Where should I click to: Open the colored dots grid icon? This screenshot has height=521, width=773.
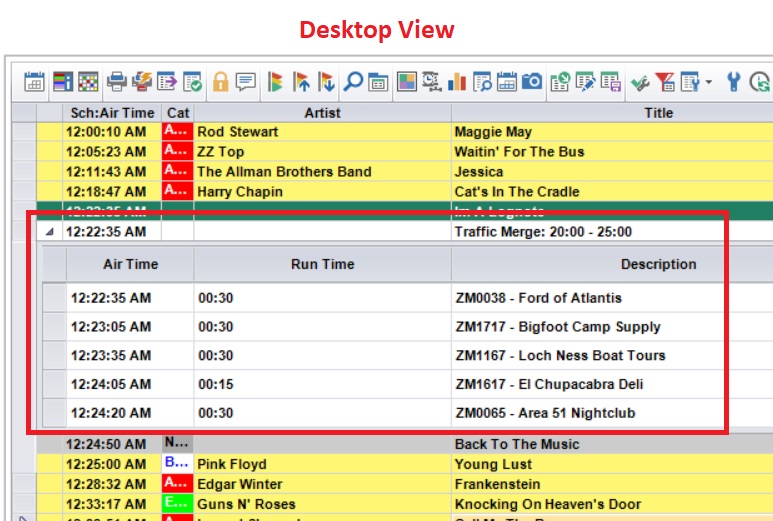[x=88, y=82]
